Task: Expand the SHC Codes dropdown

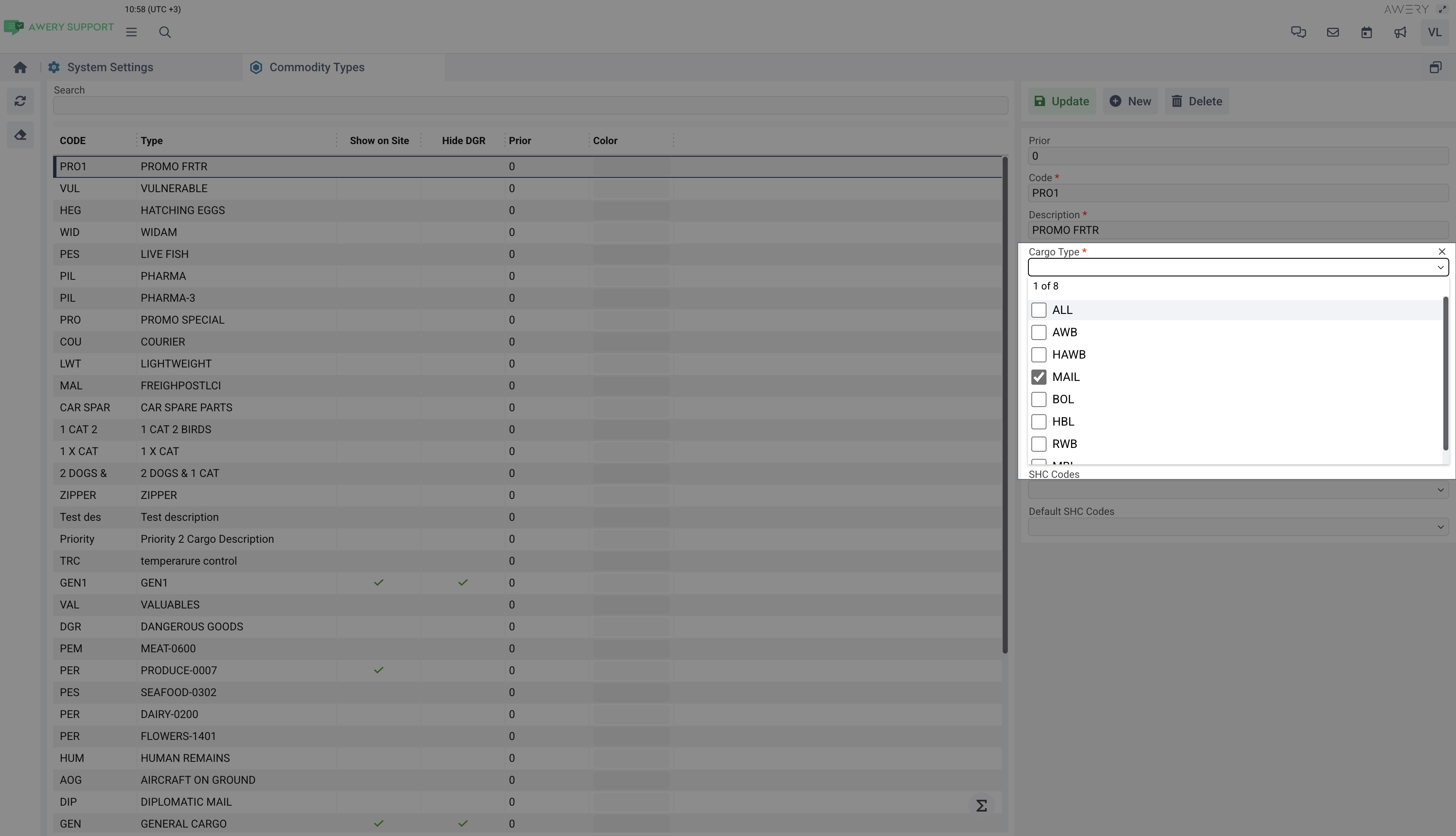Action: click(x=1440, y=490)
